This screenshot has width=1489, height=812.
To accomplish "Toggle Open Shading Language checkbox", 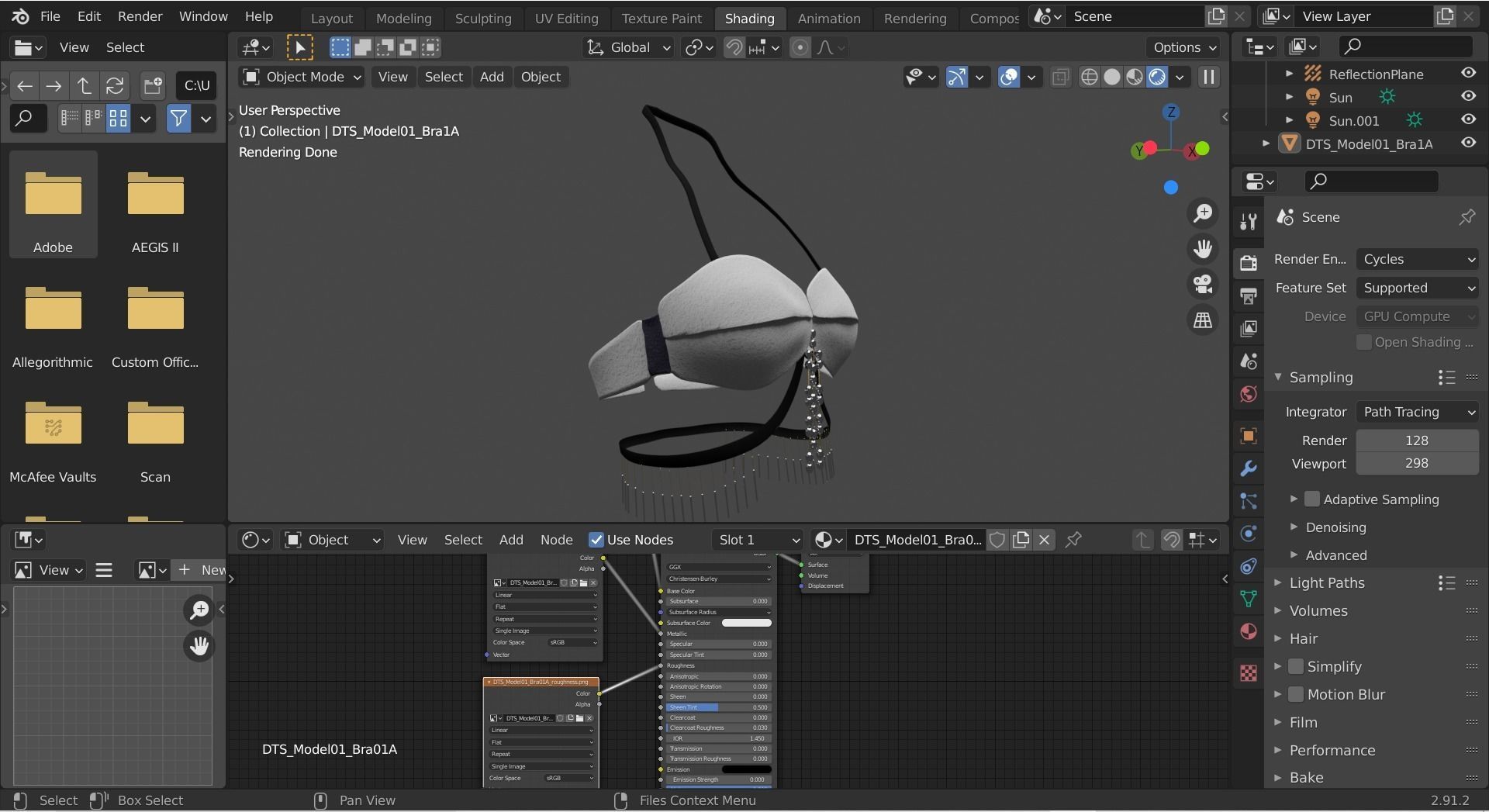I will (1363, 342).
